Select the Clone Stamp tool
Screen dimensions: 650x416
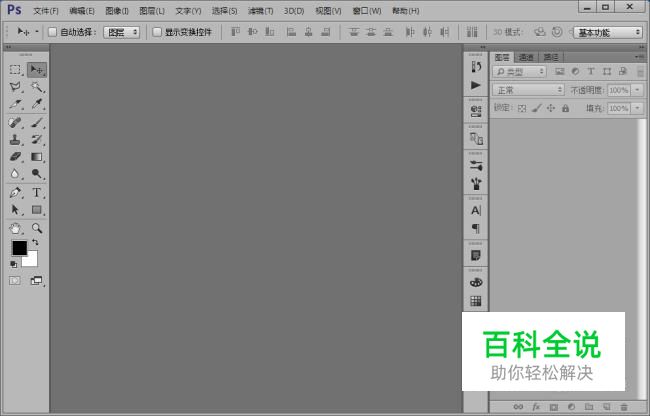(15, 140)
